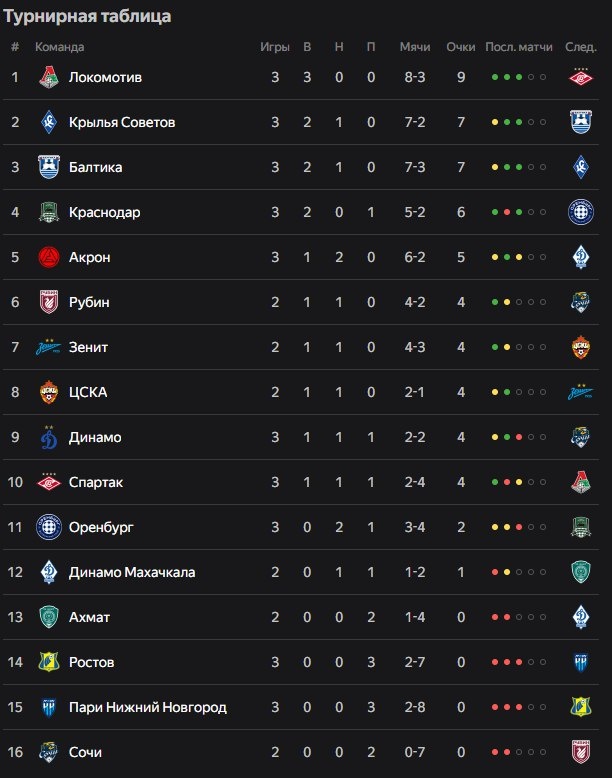The width and height of the screenshot is (612, 778).
Task: Open Пари Нижний Новгород team link
Action: pos(147,707)
